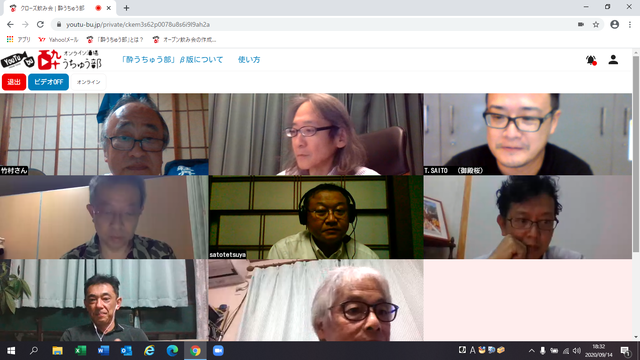Select the curly-haired man resting chin tile
This screenshot has height=360, width=640.
pyautogui.click(x=527, y=218)
